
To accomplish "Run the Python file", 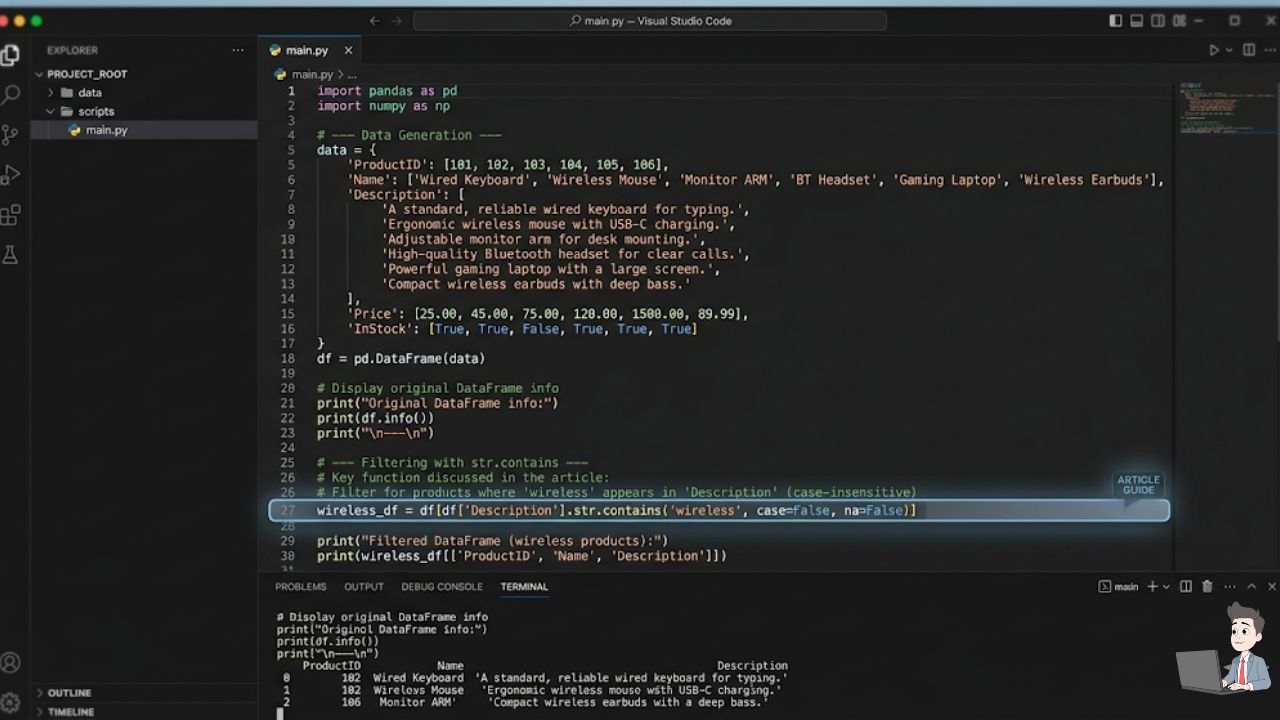I will (x=1214, y=50).
